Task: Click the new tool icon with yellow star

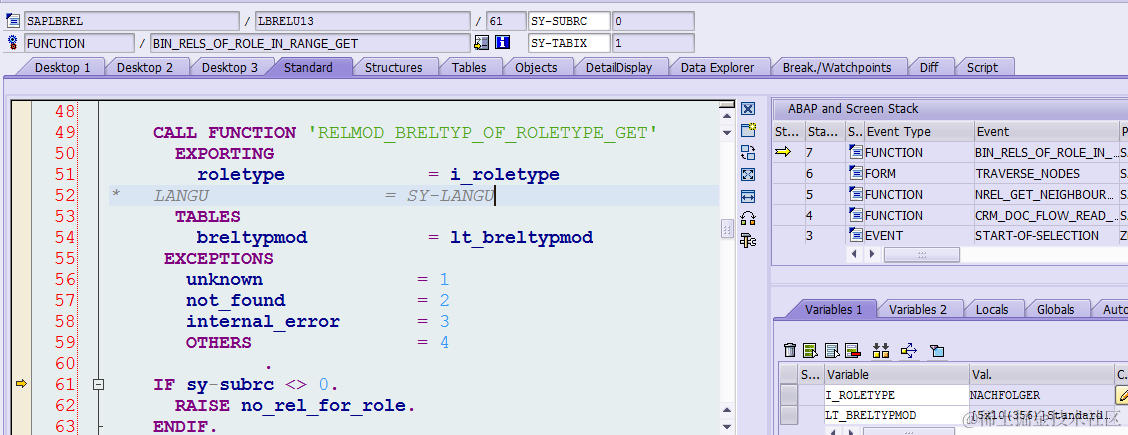Action: [x=747, y=130]
